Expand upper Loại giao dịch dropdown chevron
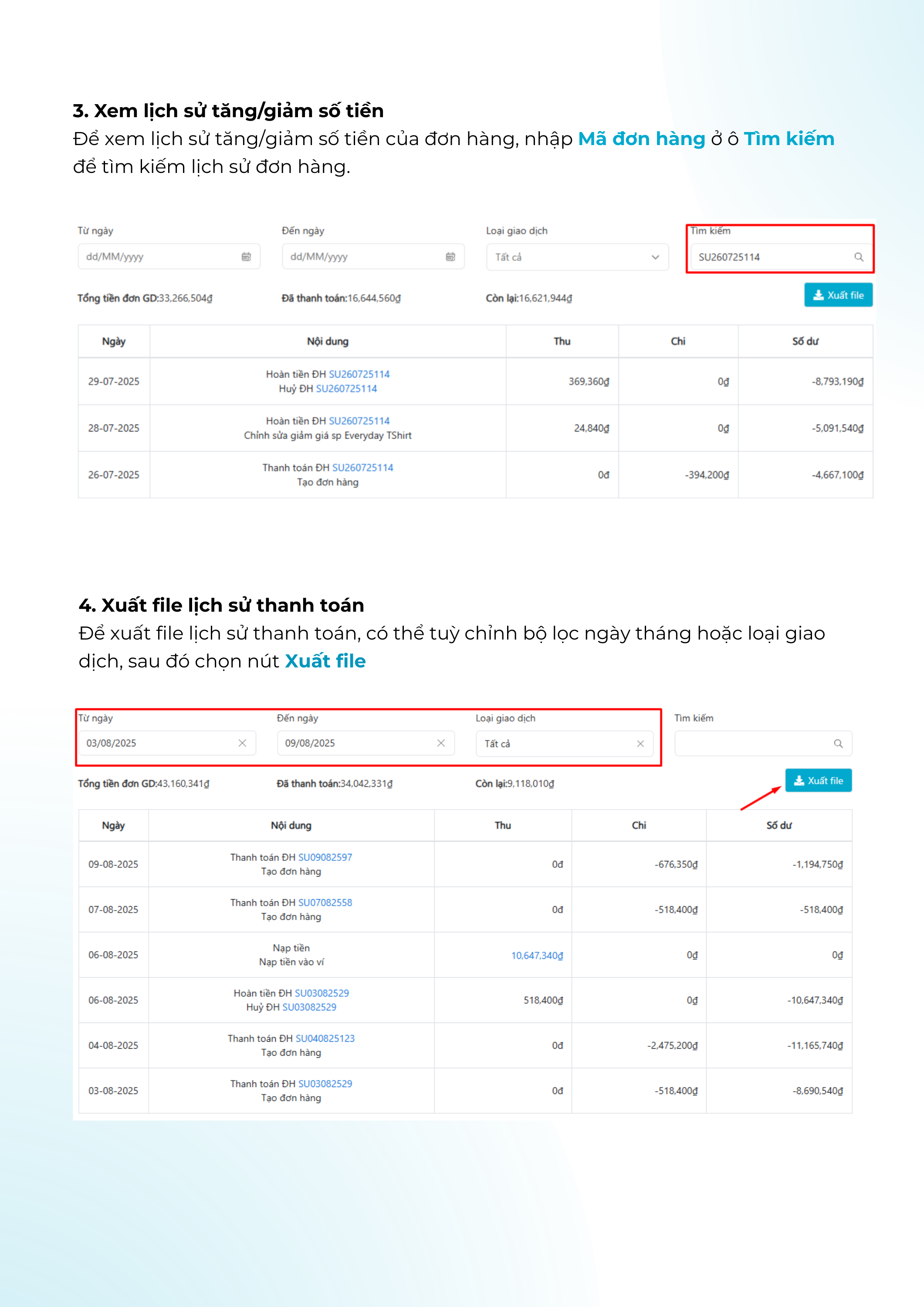The height and width of the screenshot is (1307, 924). pyautogui.click(x=655, y=257)
